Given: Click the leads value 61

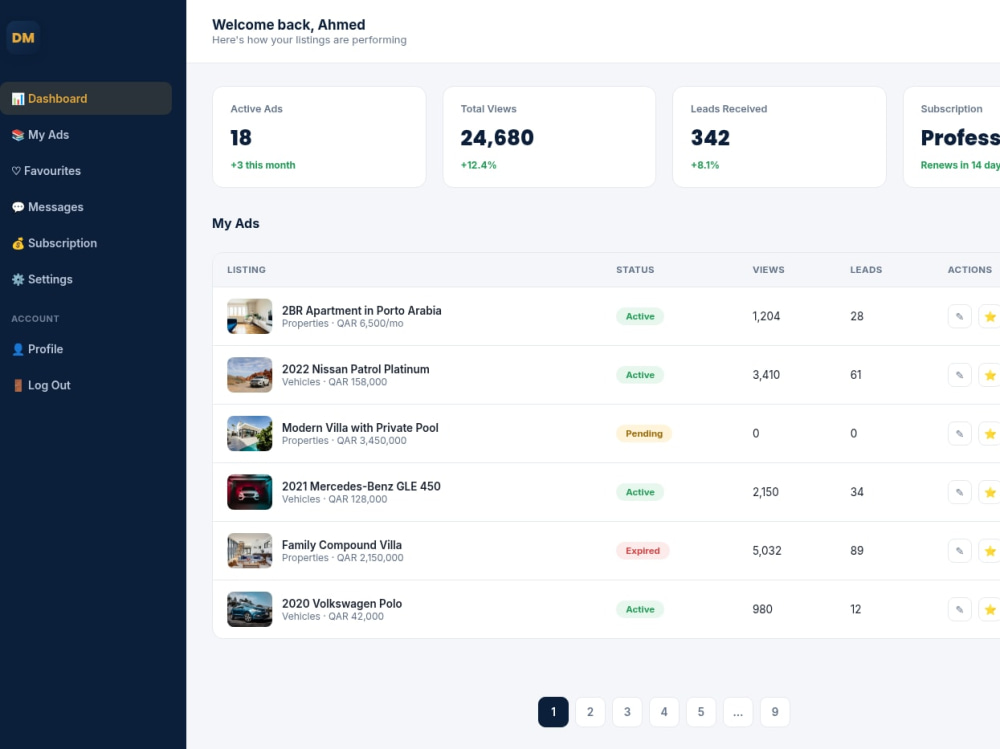Looking at the screenshot, I should tap(856, 375).
